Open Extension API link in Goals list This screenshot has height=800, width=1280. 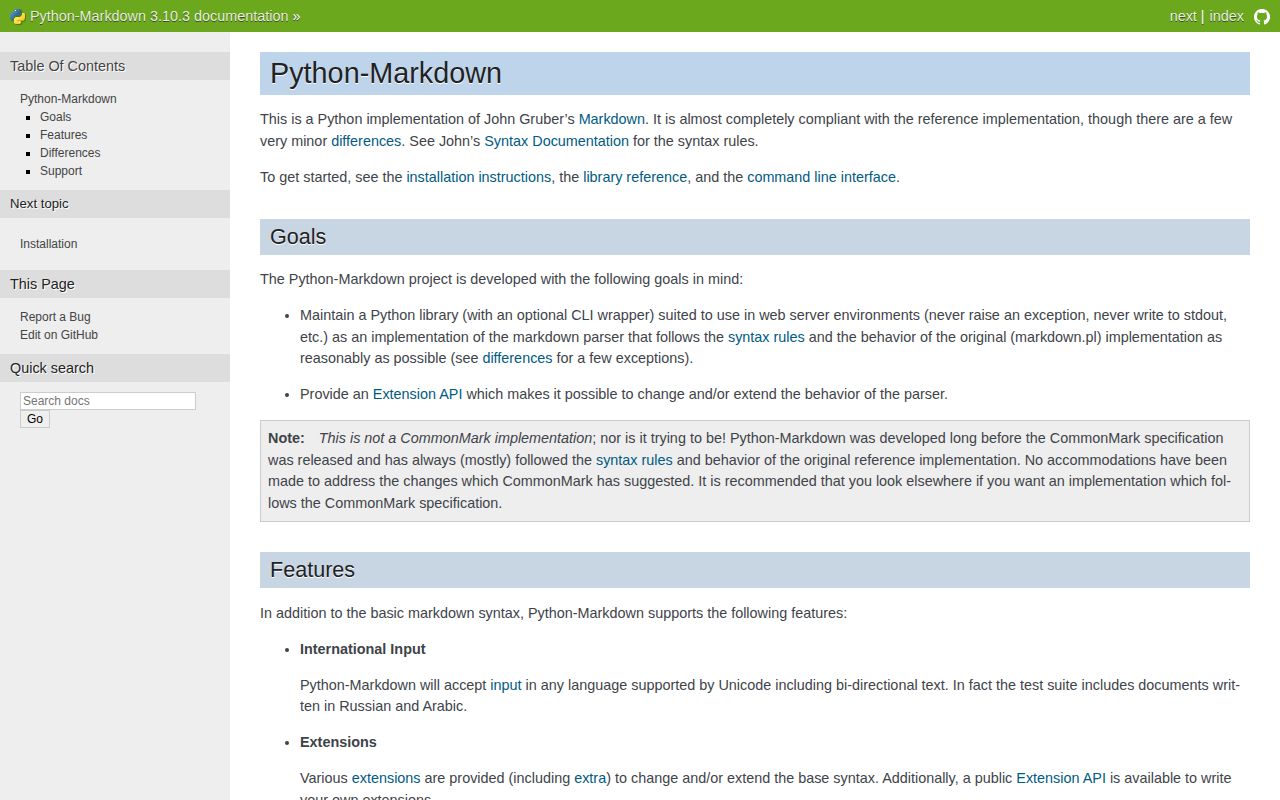tap(418, 394)
